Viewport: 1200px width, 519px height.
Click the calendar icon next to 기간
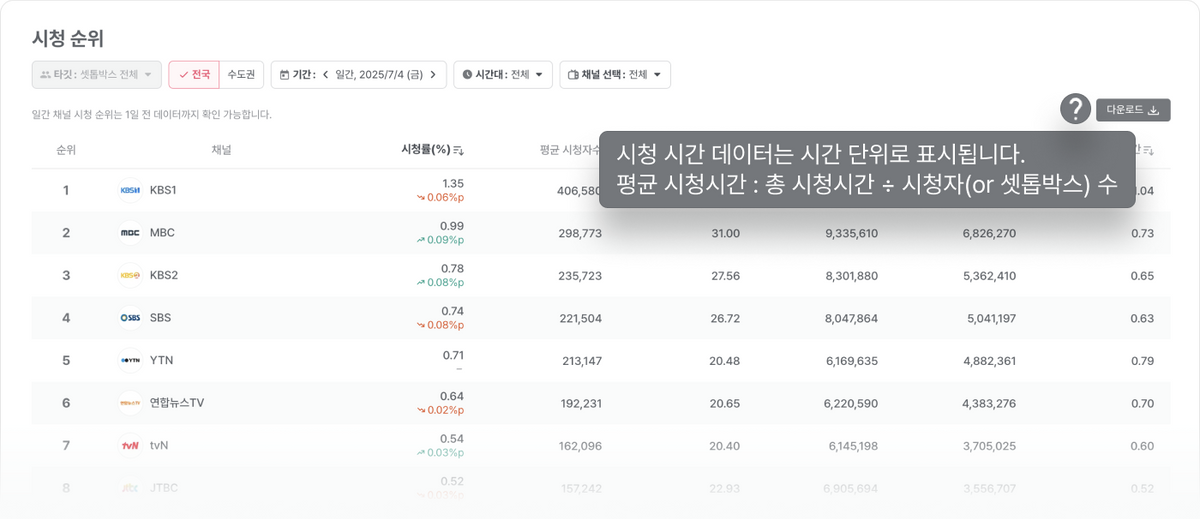tap(284, 75)
